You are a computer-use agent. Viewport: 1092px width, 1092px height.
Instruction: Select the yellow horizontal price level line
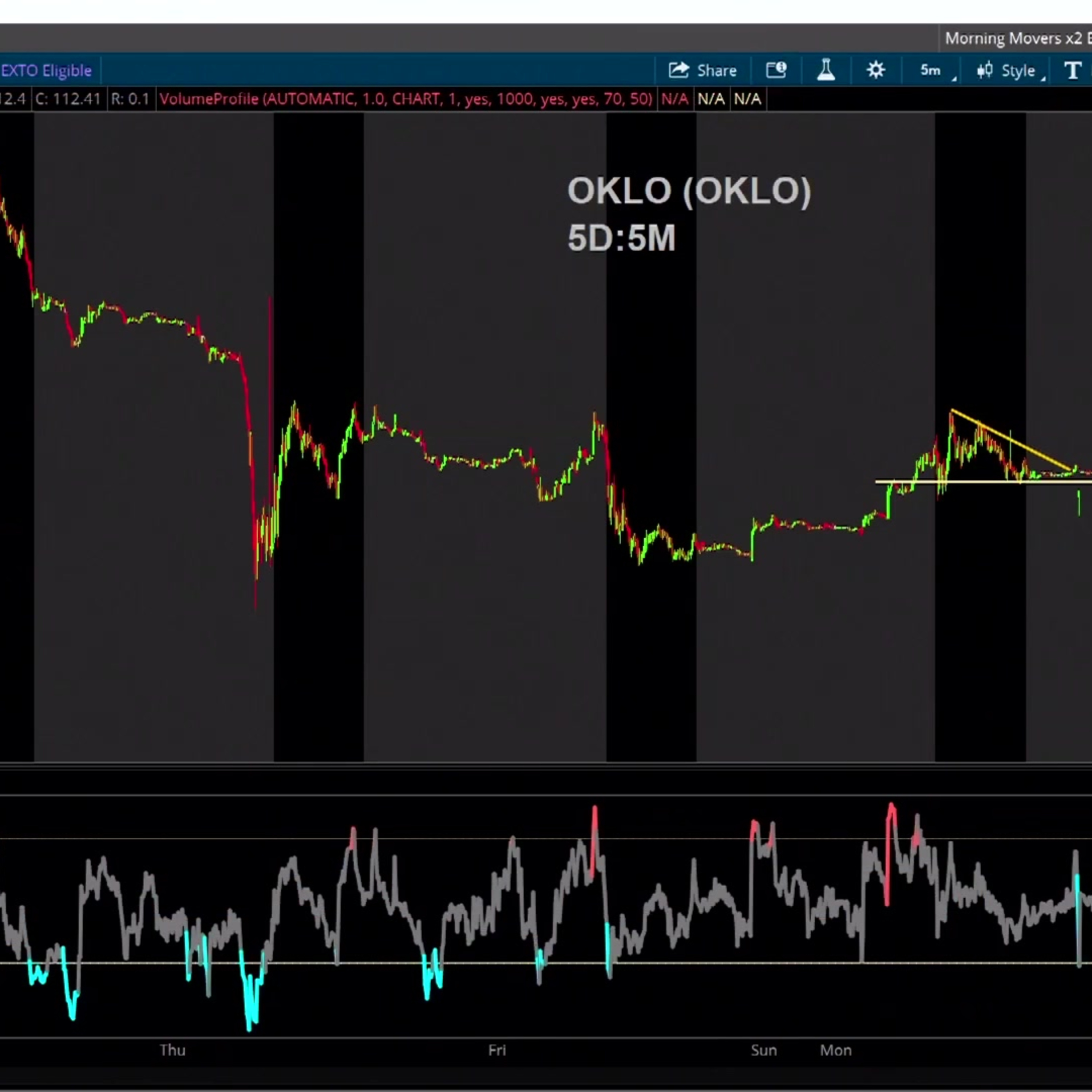pos(984,482)
